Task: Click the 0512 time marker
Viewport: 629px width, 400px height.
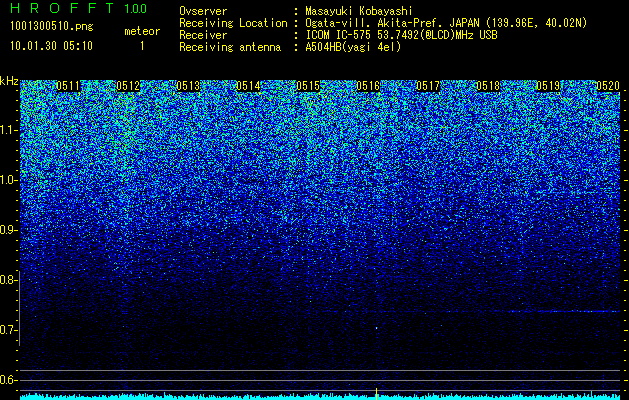Action: point(128,85)
